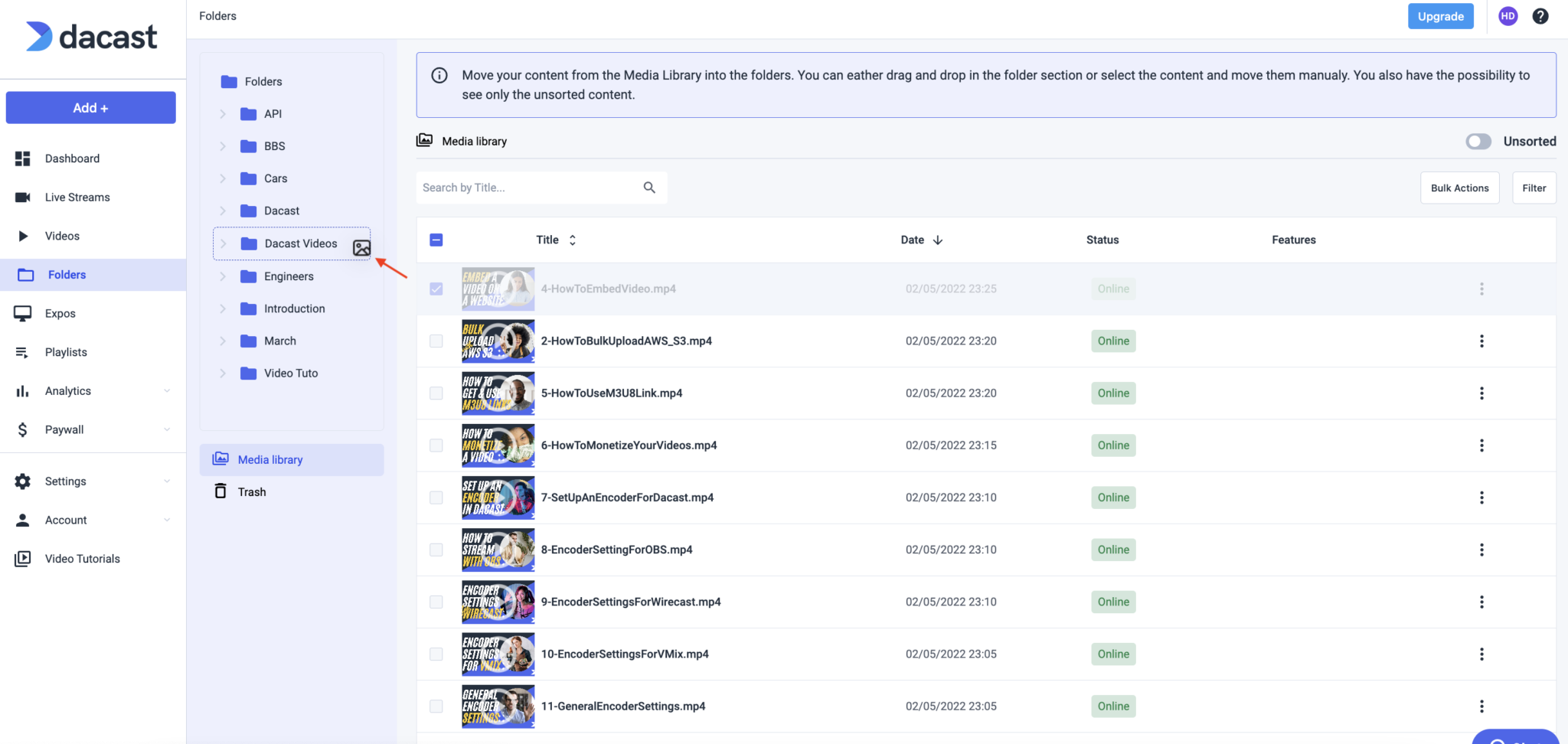The width and height of the screenshot is (1568, 744).
Task: Click the Analytics bar chart icon
Action: (x=23, y=391)
